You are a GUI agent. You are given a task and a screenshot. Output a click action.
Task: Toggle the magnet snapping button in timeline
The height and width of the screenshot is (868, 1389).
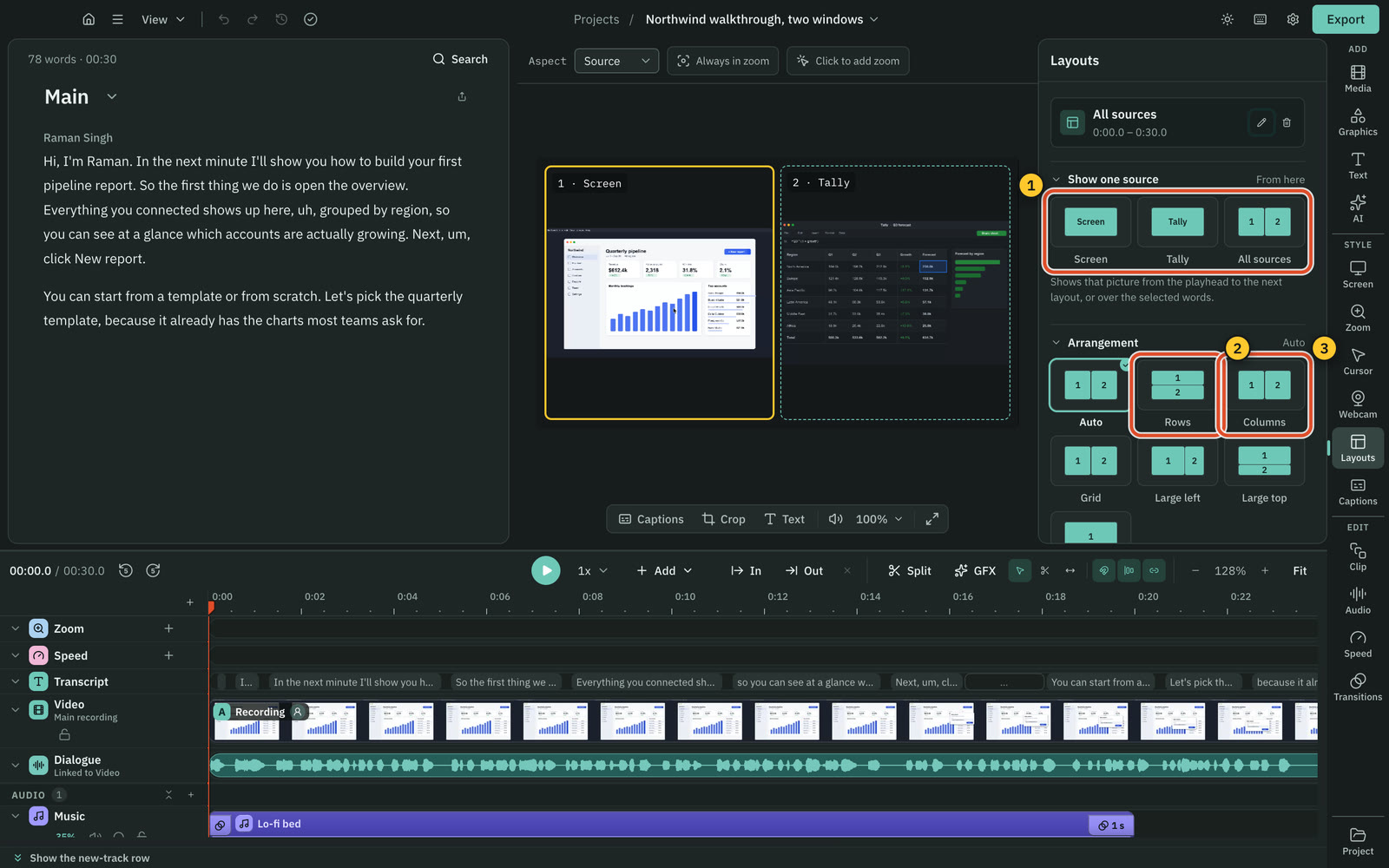point(1103,570)
